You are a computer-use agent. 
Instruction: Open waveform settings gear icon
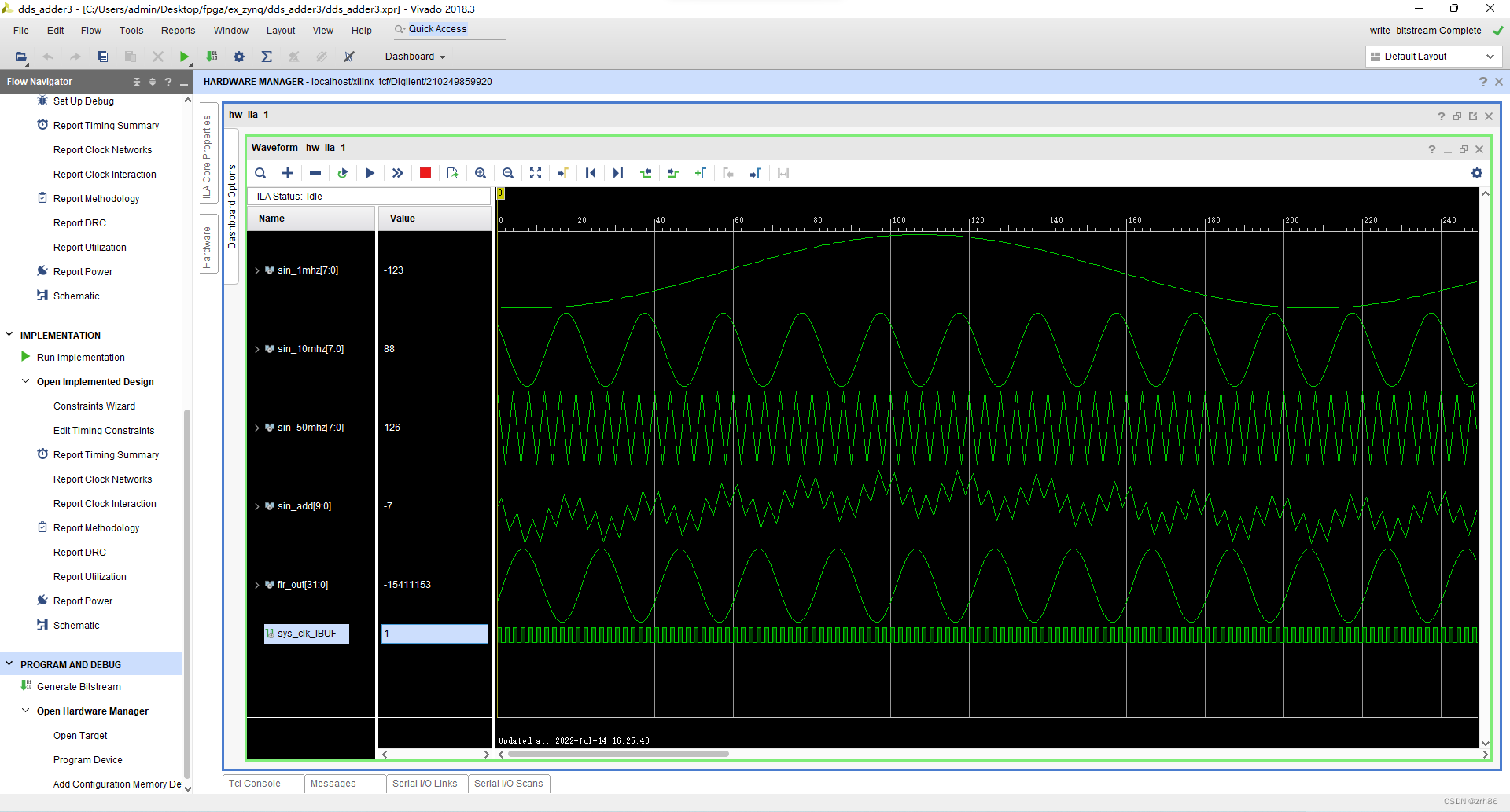[1477, 173]
